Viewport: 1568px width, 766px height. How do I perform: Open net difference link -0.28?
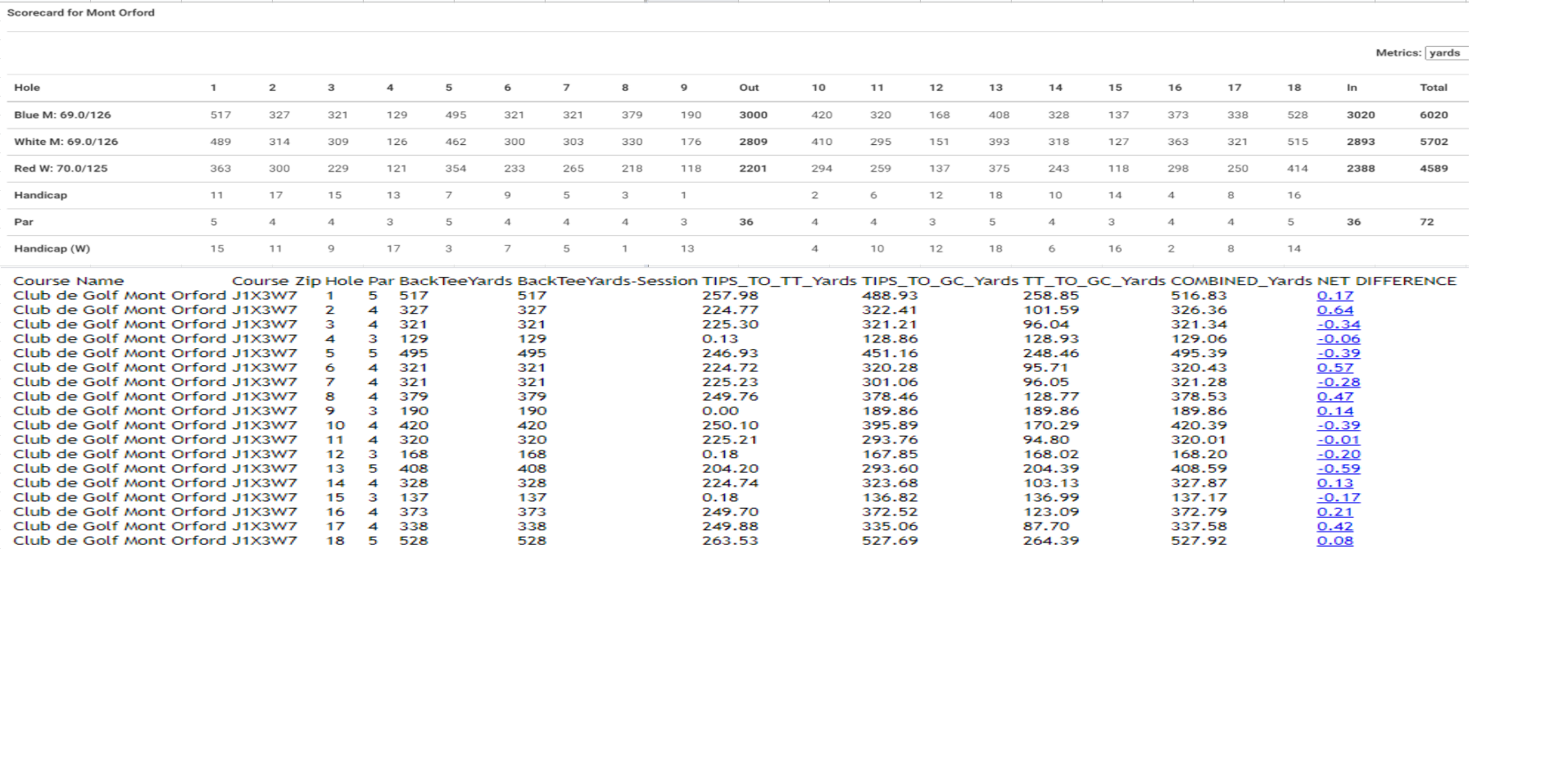click(1338, 382)
